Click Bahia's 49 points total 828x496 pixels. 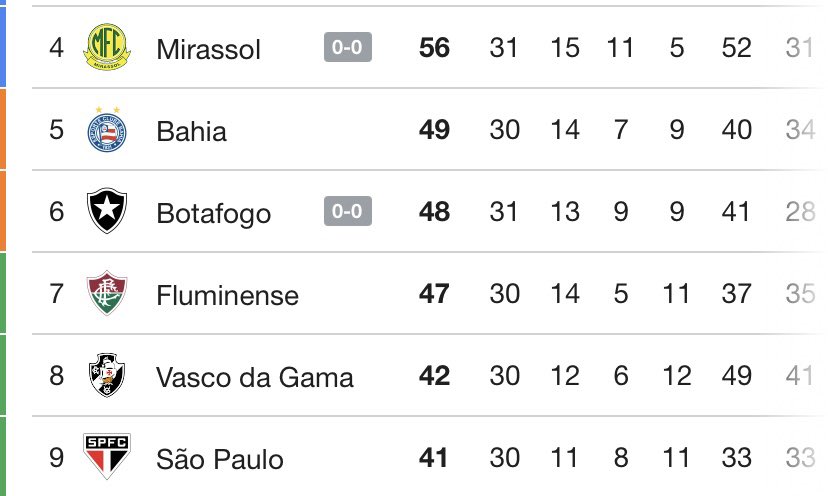point(435,130)
